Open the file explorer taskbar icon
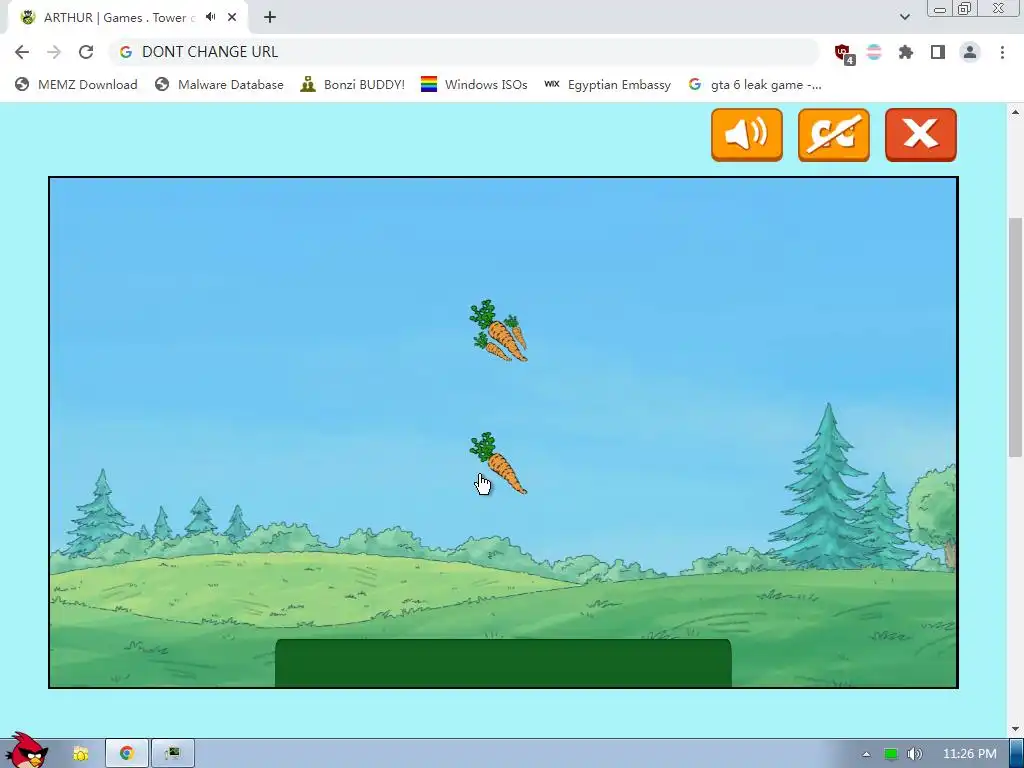 [x=80, y=754]
